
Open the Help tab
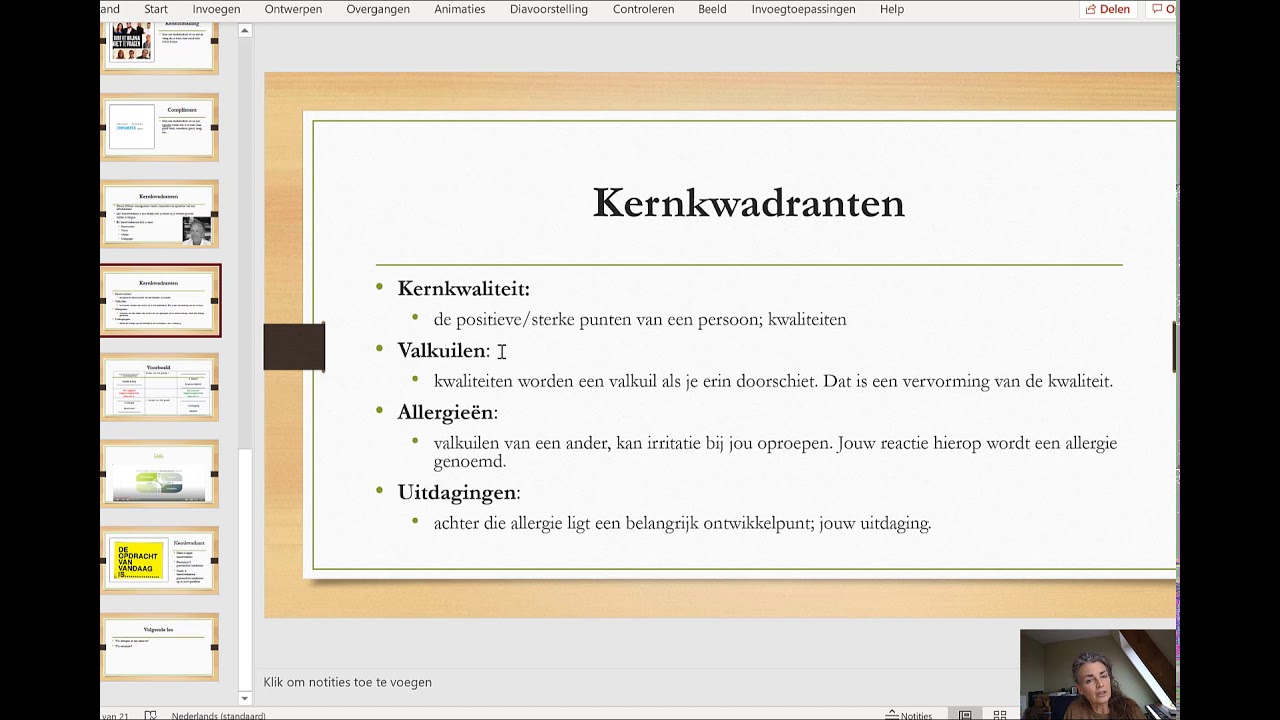(892, 9)
